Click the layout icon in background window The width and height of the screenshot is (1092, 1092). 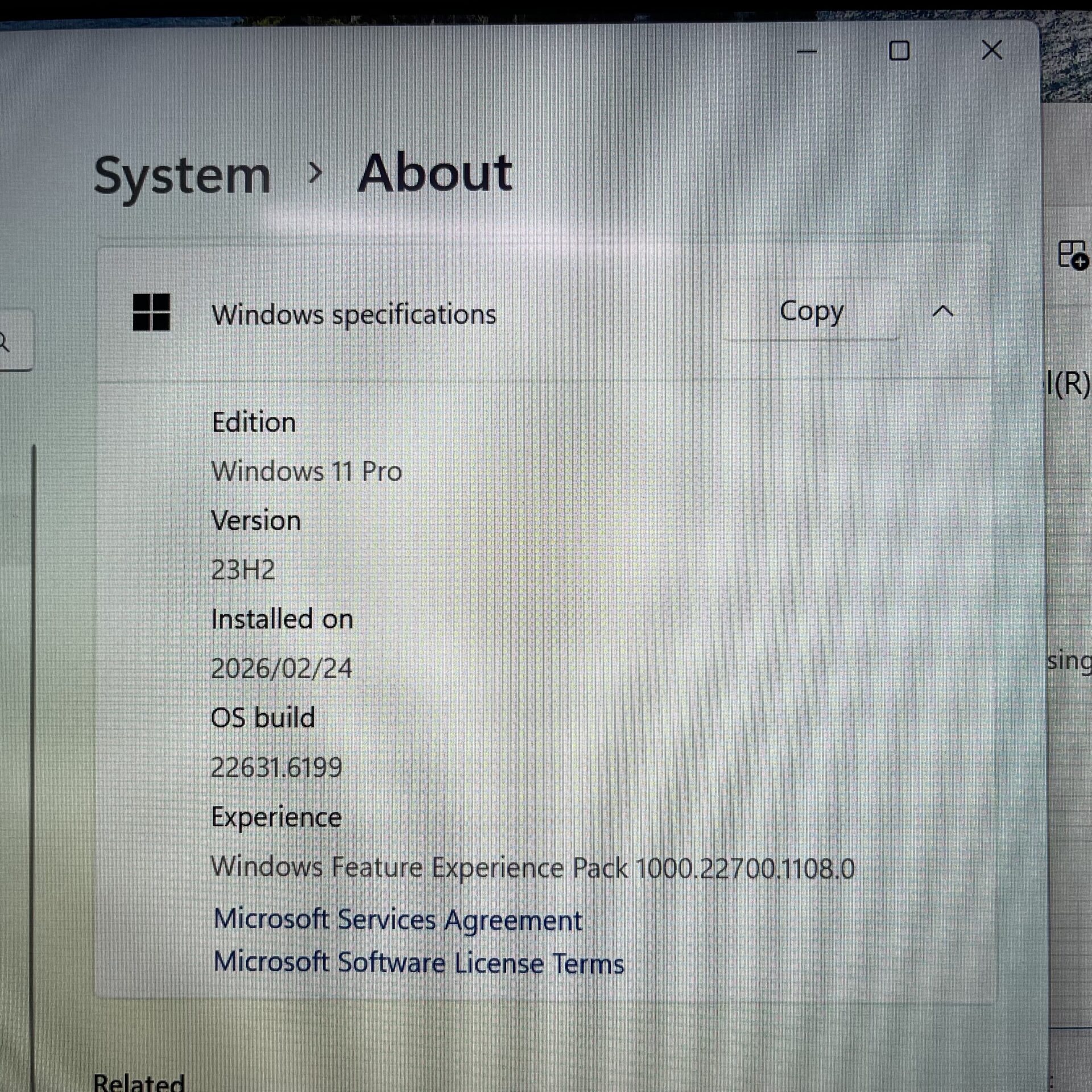tap(1073, 255)
